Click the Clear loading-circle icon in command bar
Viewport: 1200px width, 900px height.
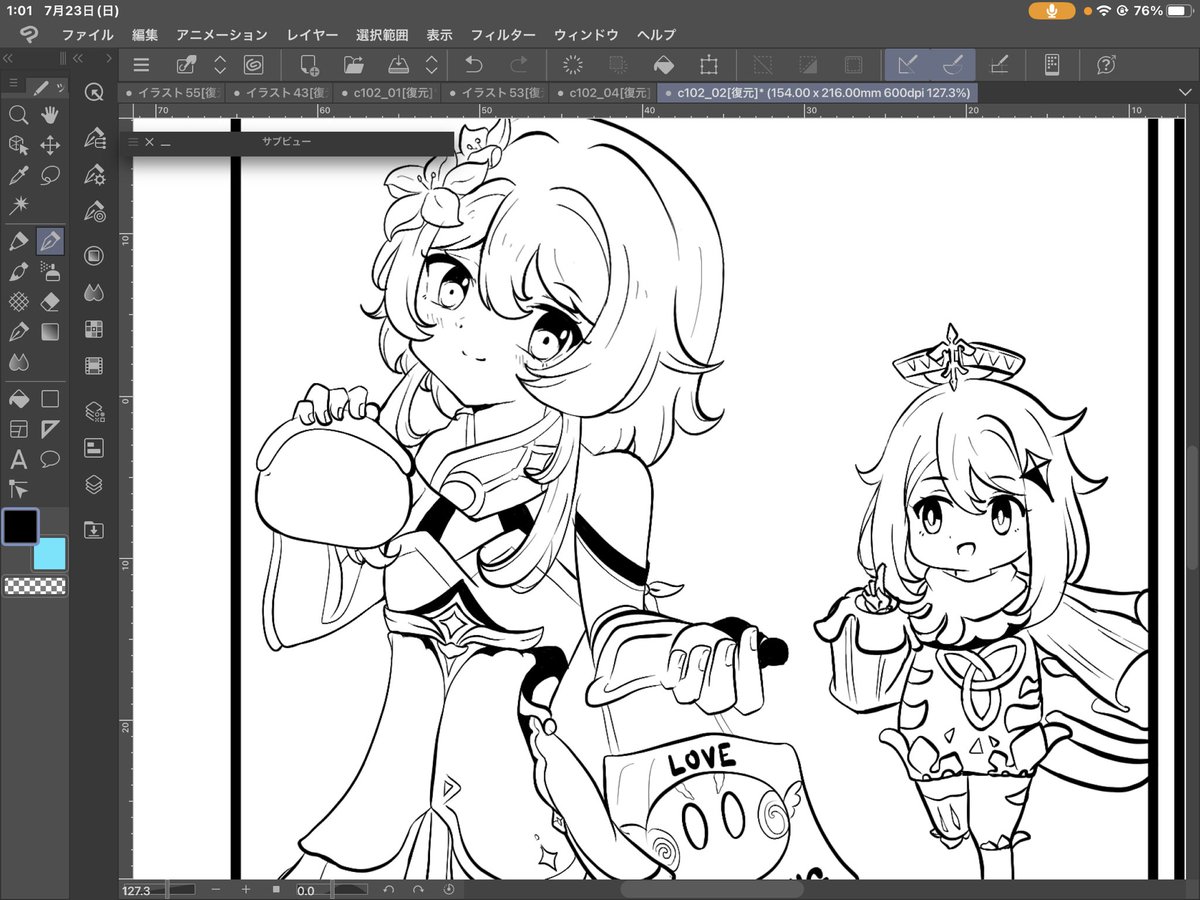pos(573,65)
